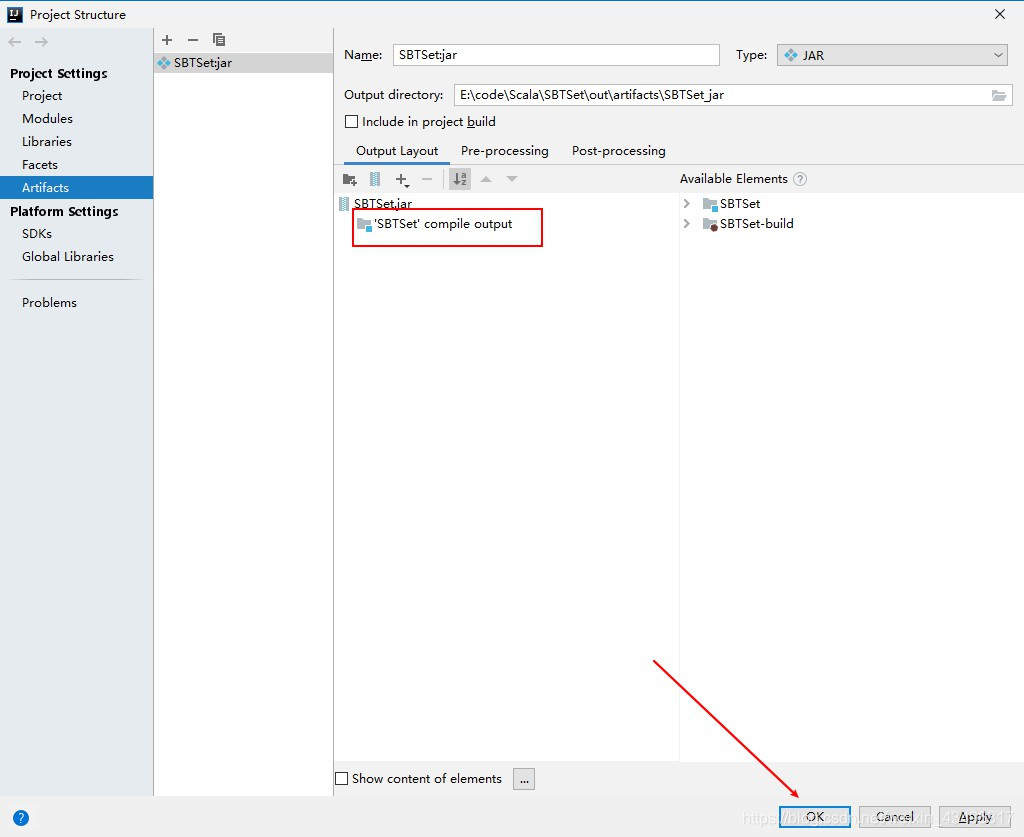Open the Project settings section
This screenshot has height=837, width=1024.
pyautogui.click(x=42, y=95)
